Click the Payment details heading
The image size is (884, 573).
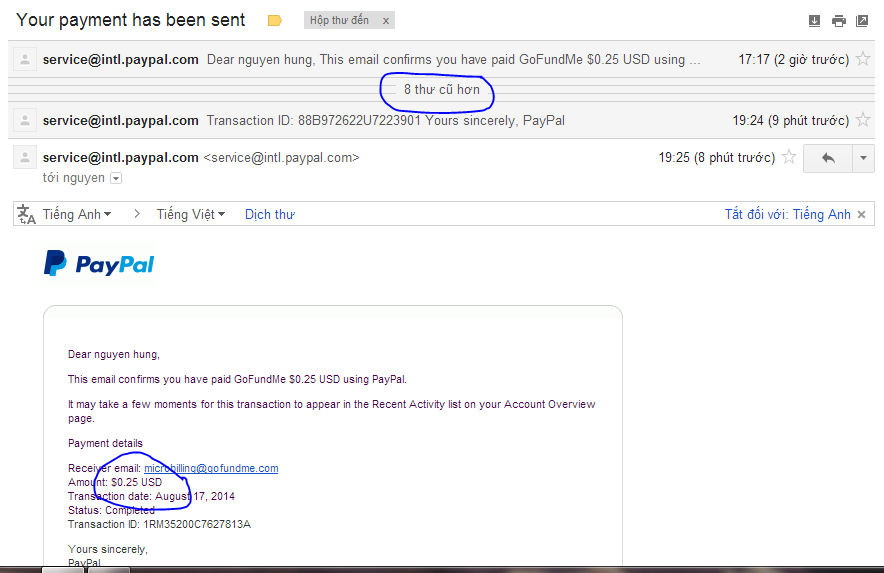point(105,443)
